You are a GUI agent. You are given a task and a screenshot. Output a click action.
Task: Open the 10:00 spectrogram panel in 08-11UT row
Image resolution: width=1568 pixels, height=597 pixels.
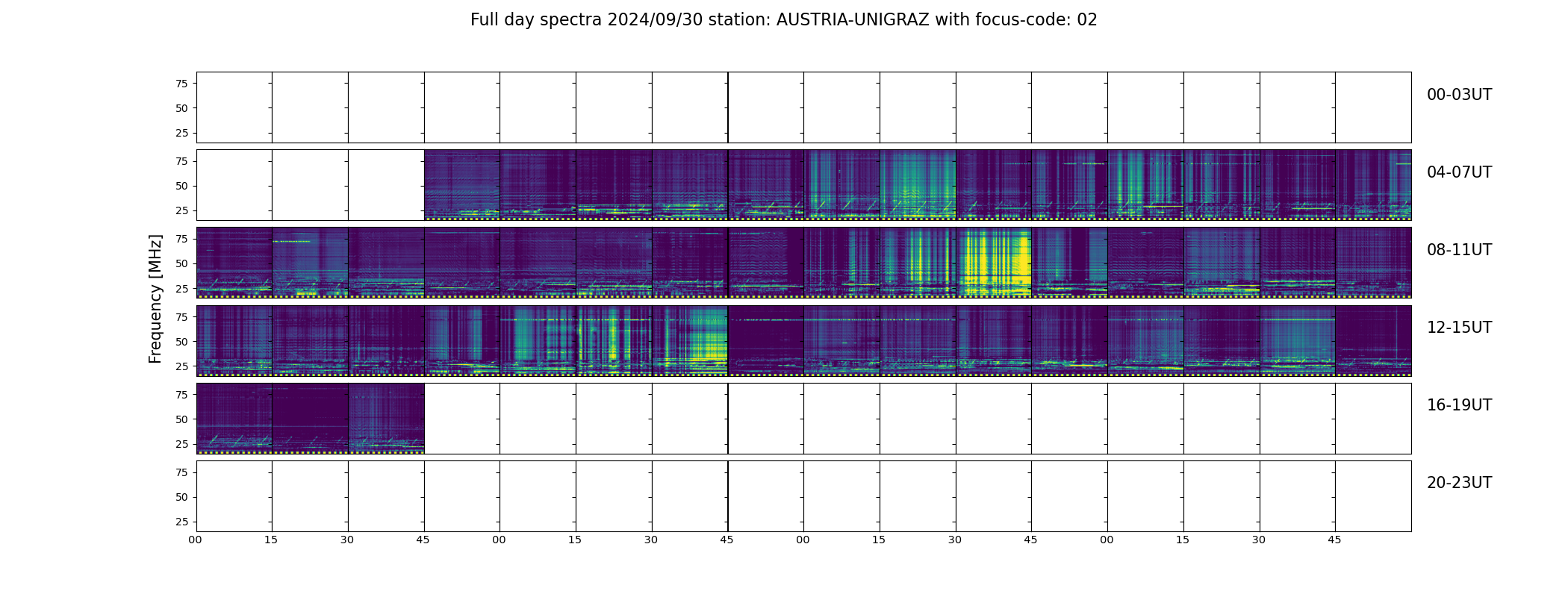coord(841,263)
